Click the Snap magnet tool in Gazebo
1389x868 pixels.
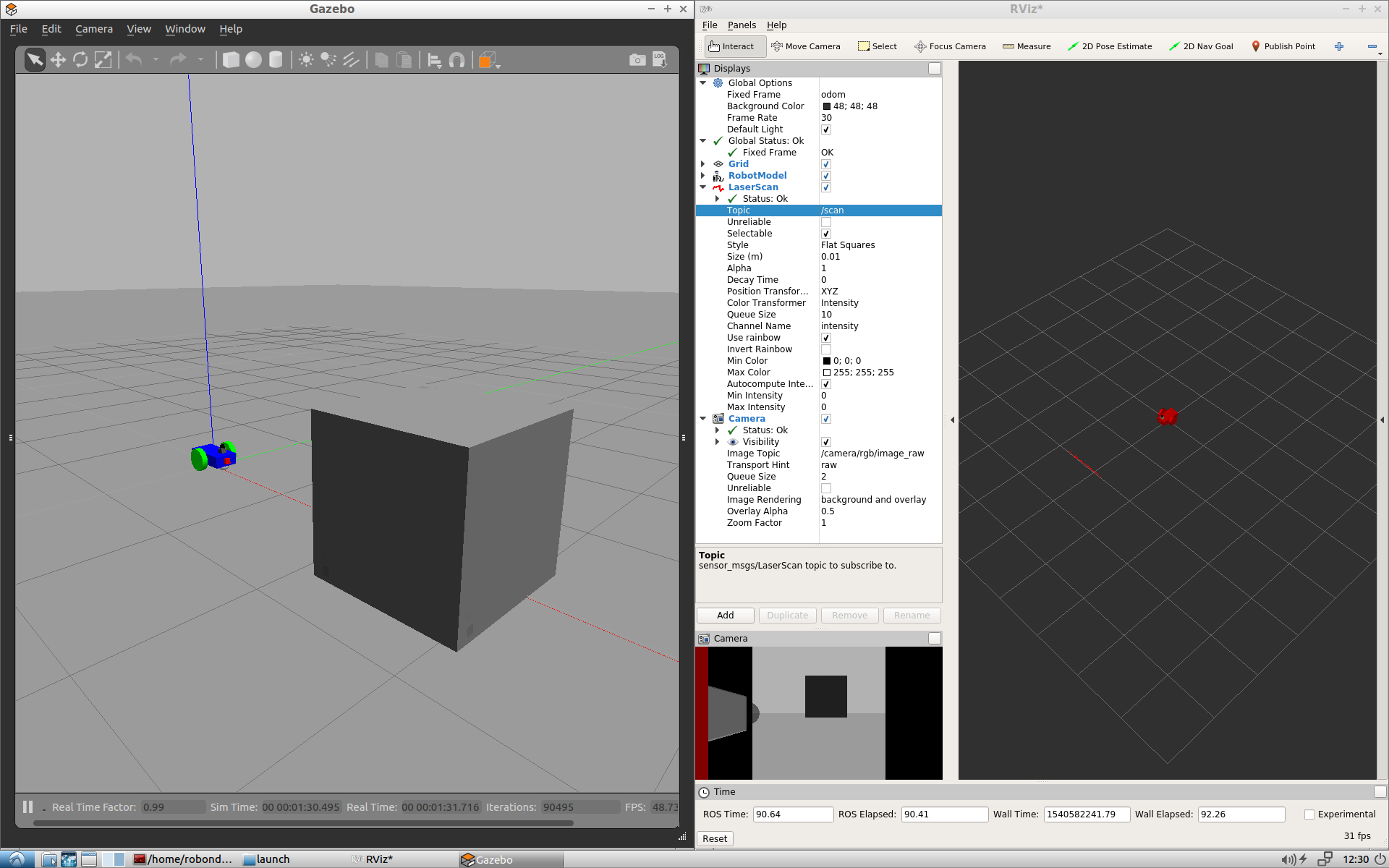pyautogui.click(x=456, y=60)
